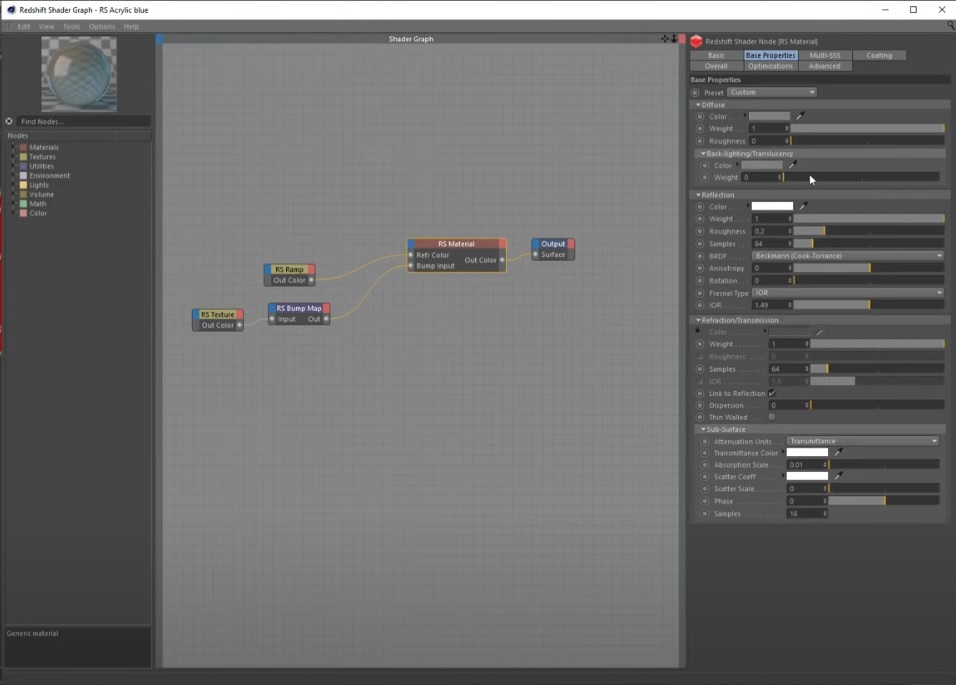Toggle the animation dot for Dispersion
Image resolution: width=956 pixels, height=685 pixels.
tap(700, 405)
